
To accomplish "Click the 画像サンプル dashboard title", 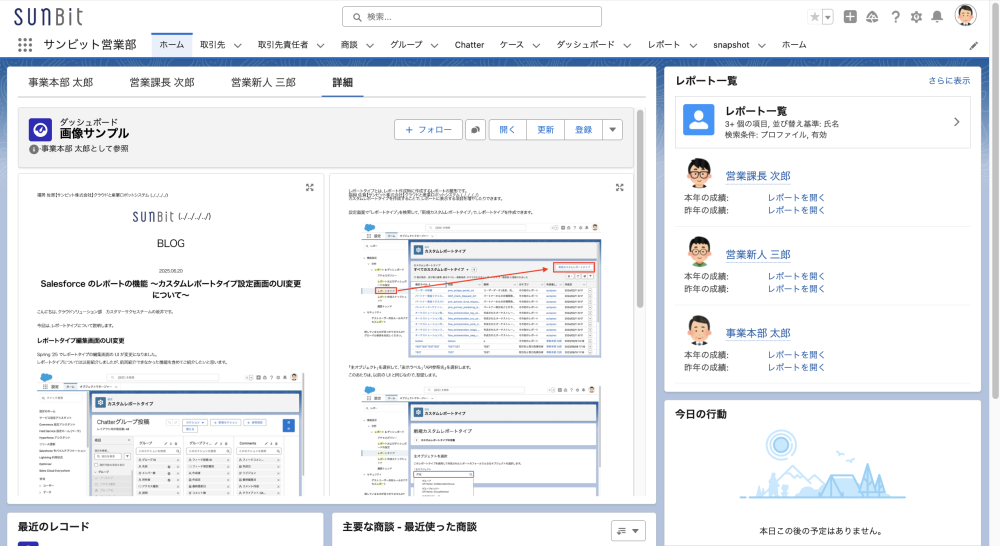I will pos(94,133).
